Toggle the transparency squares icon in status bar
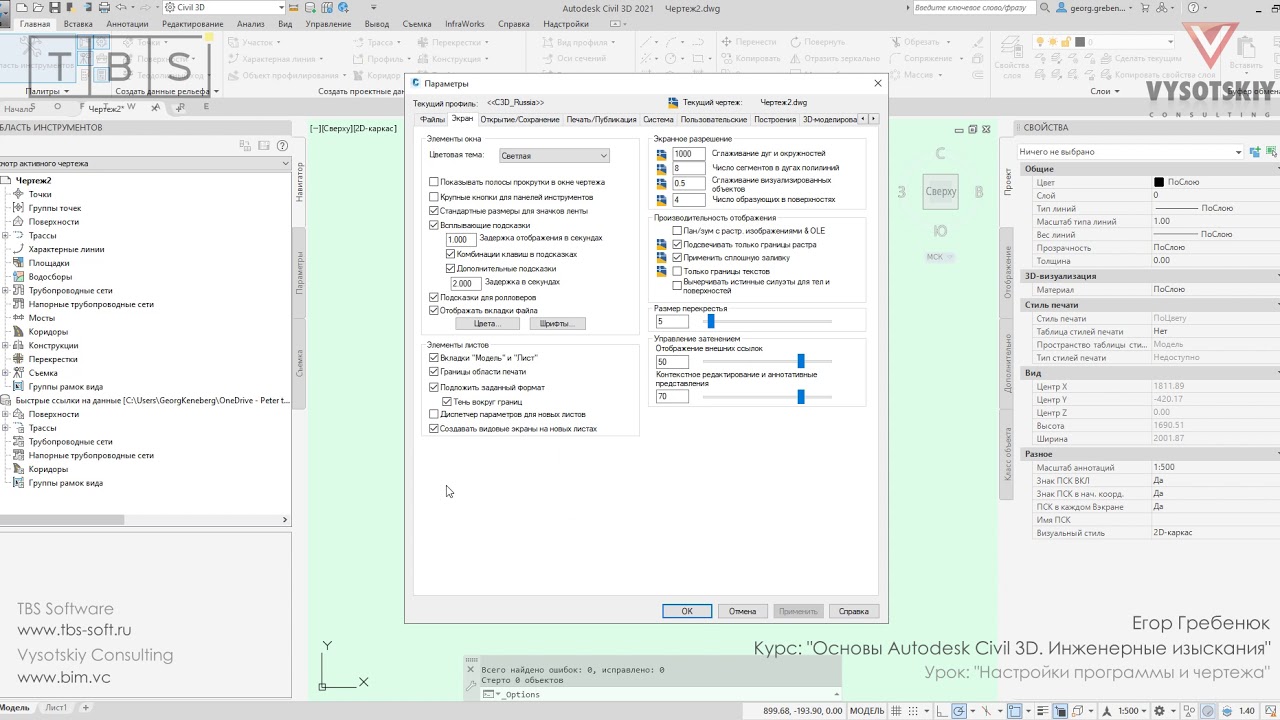The image size is (1280, 720). point(1060,711)
